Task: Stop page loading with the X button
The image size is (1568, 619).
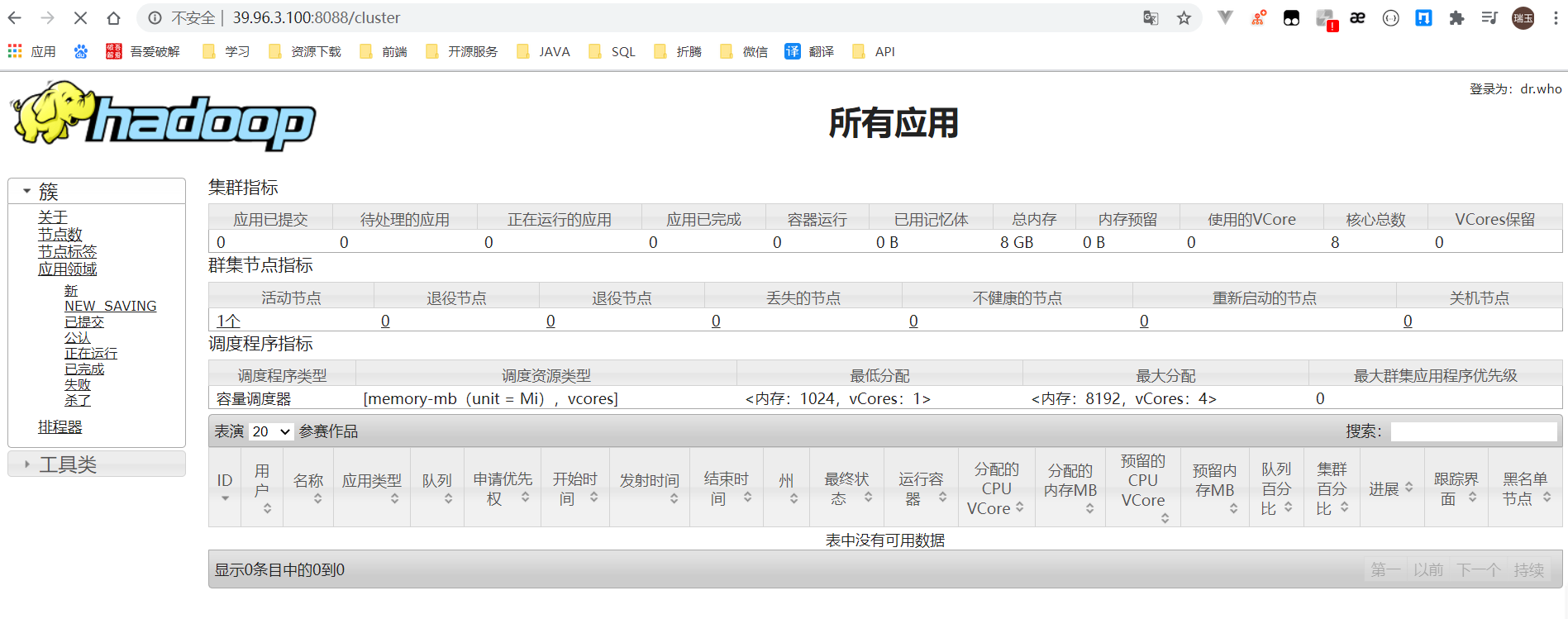Action: 81,18
